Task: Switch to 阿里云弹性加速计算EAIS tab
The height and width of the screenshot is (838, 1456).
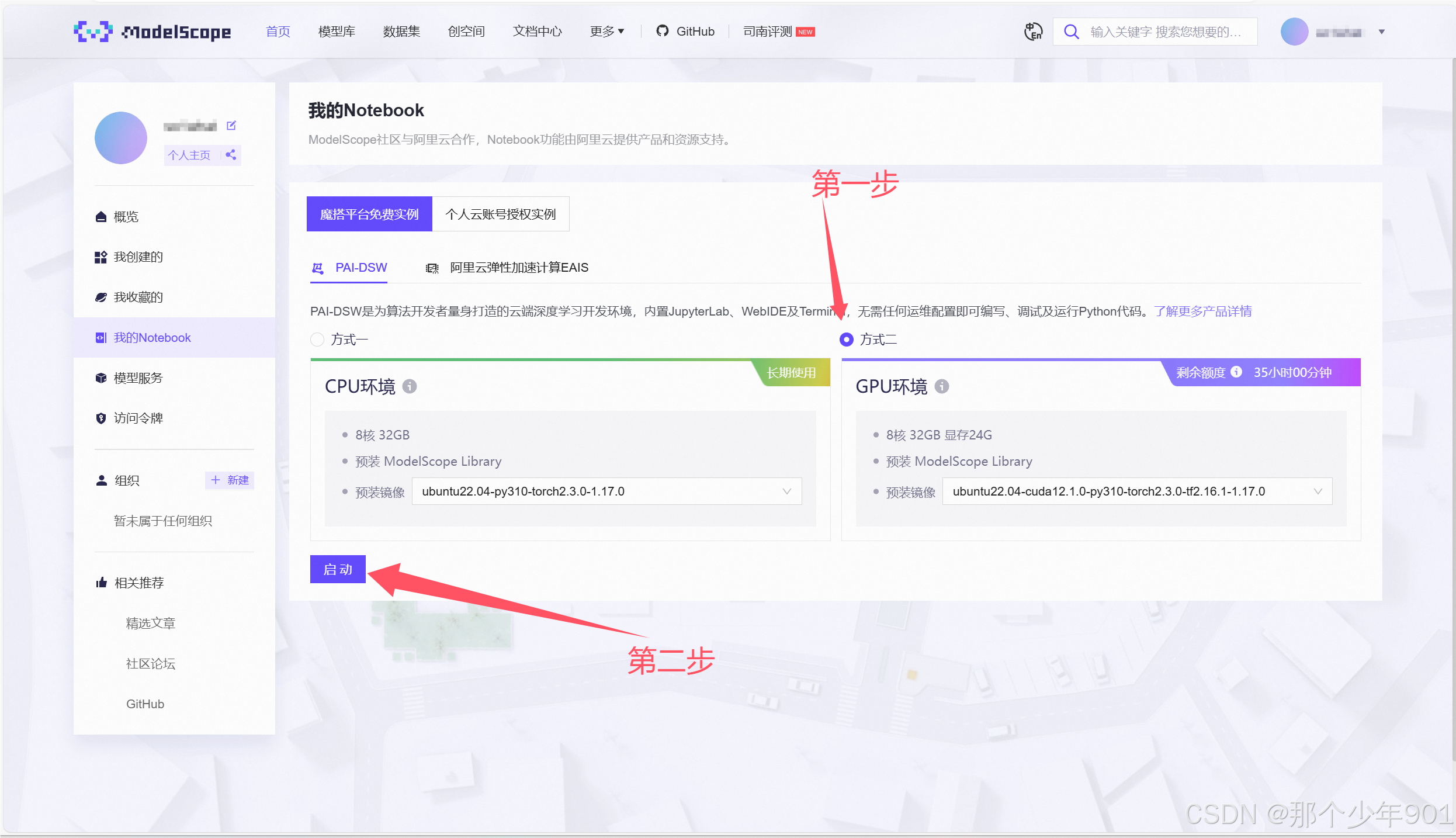Action: (x=507, y=268)
